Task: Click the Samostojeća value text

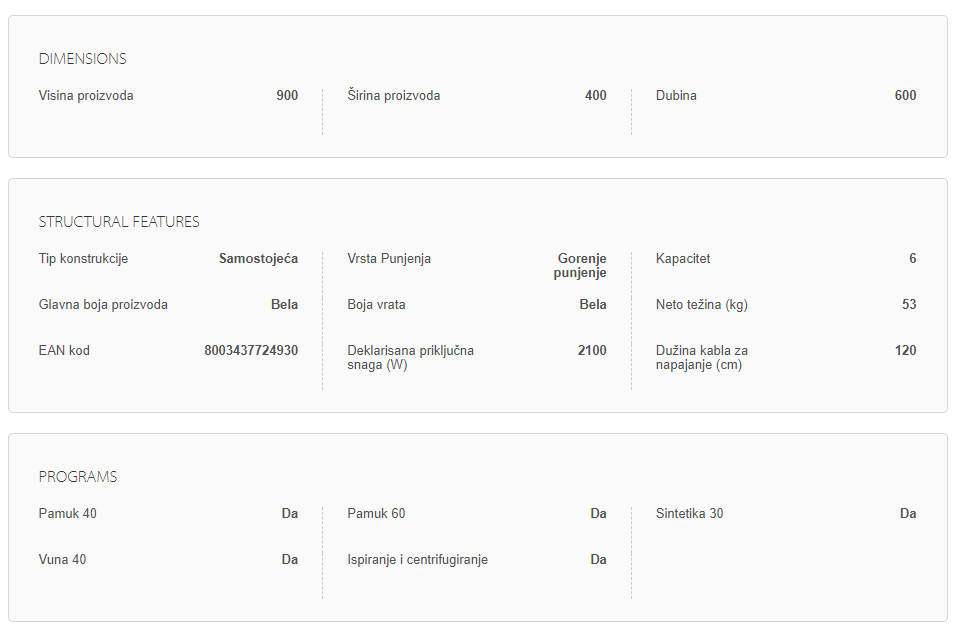Action: click(258, 259)
